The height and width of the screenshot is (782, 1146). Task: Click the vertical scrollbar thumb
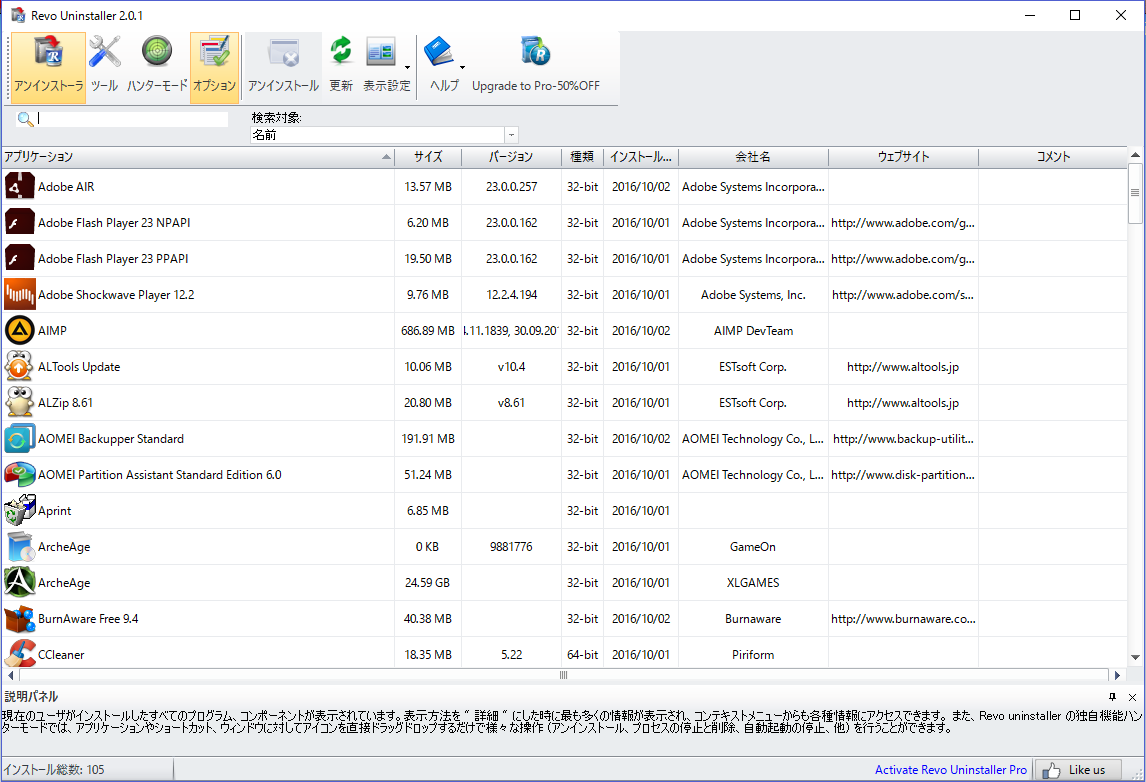(1135, 193)
